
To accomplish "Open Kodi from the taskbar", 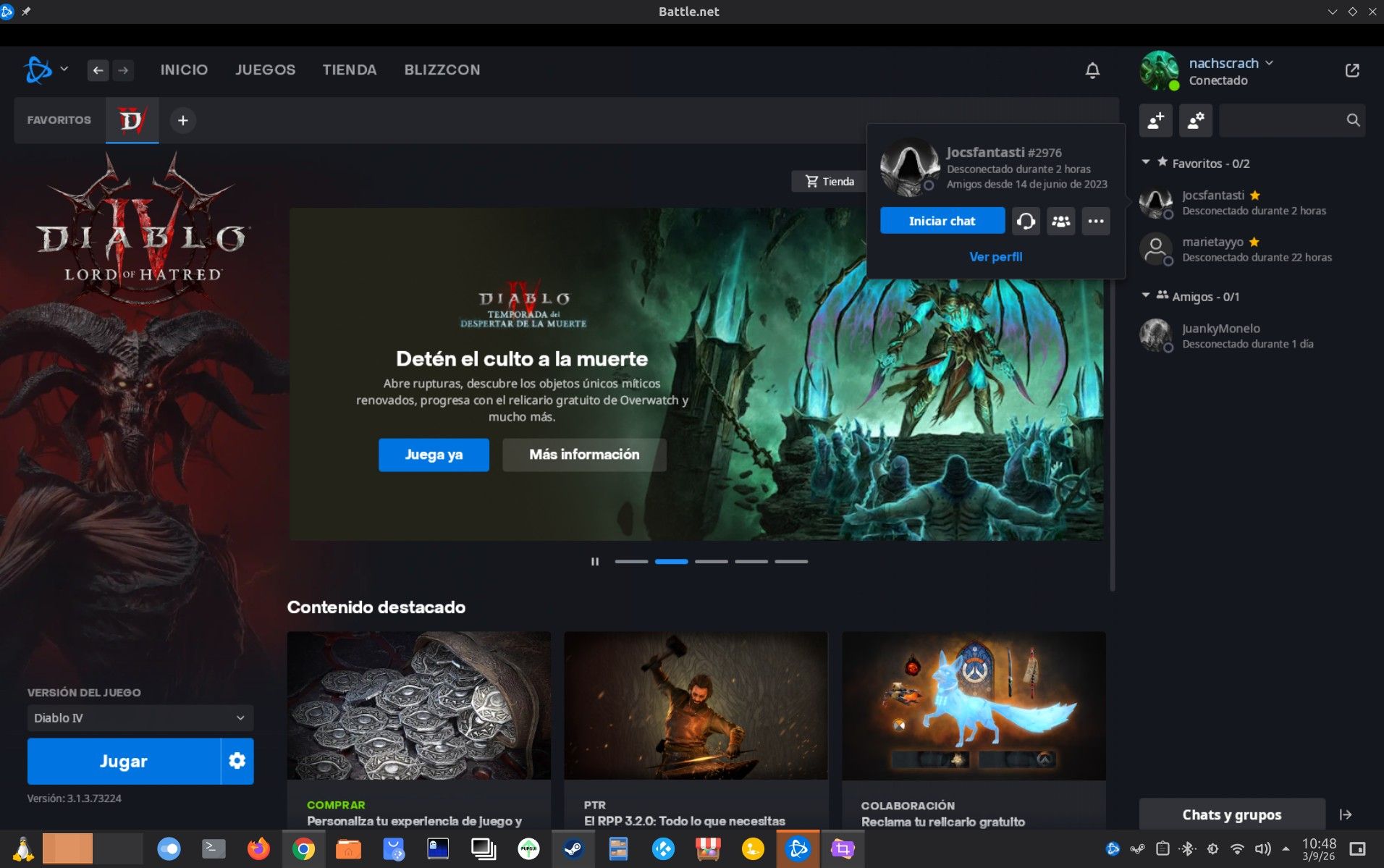I will [x=663, y=848].
